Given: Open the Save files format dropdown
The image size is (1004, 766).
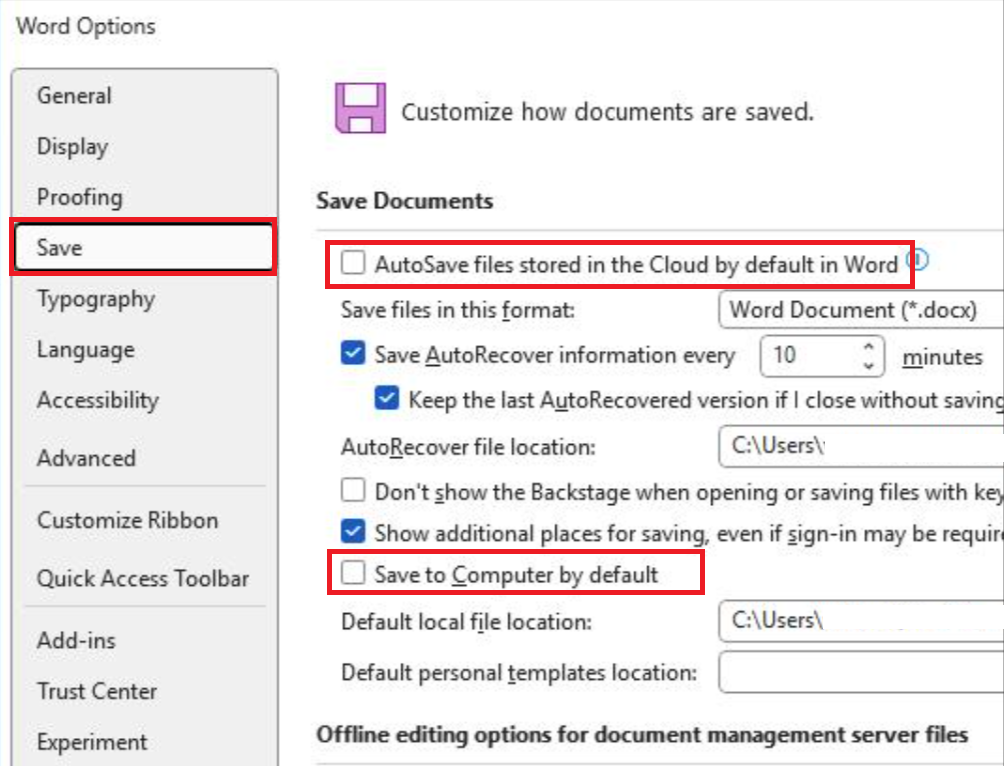Looking at the screenshot, I should 860,309.
